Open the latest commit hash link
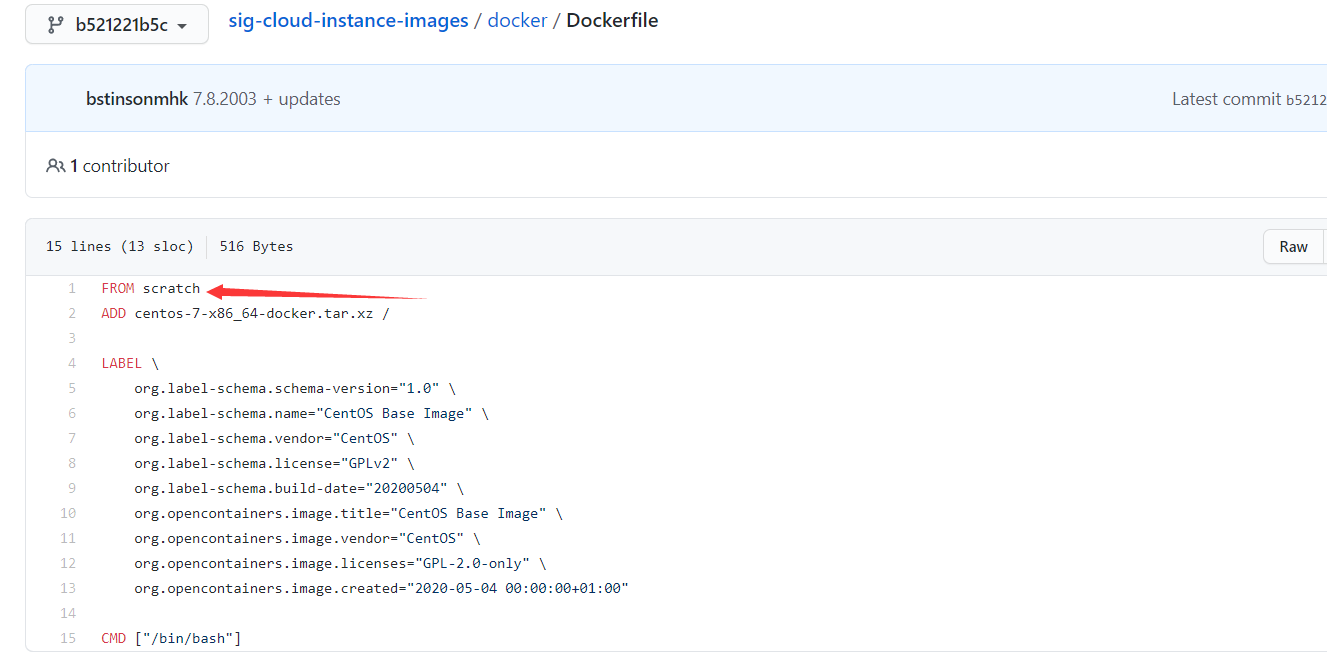This screenshot has height=670, width=1327. pyautogui.click(x=1306, y=99)
